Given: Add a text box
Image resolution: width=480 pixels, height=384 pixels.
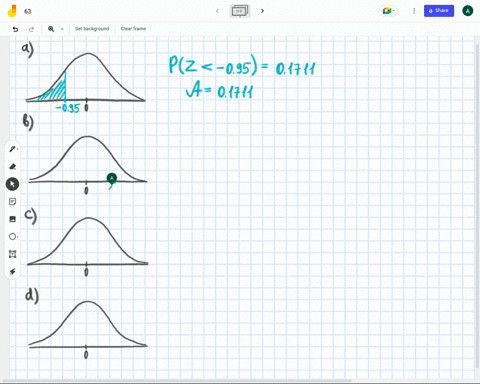Looking at the screenshot, I should (x=12, y=254).
